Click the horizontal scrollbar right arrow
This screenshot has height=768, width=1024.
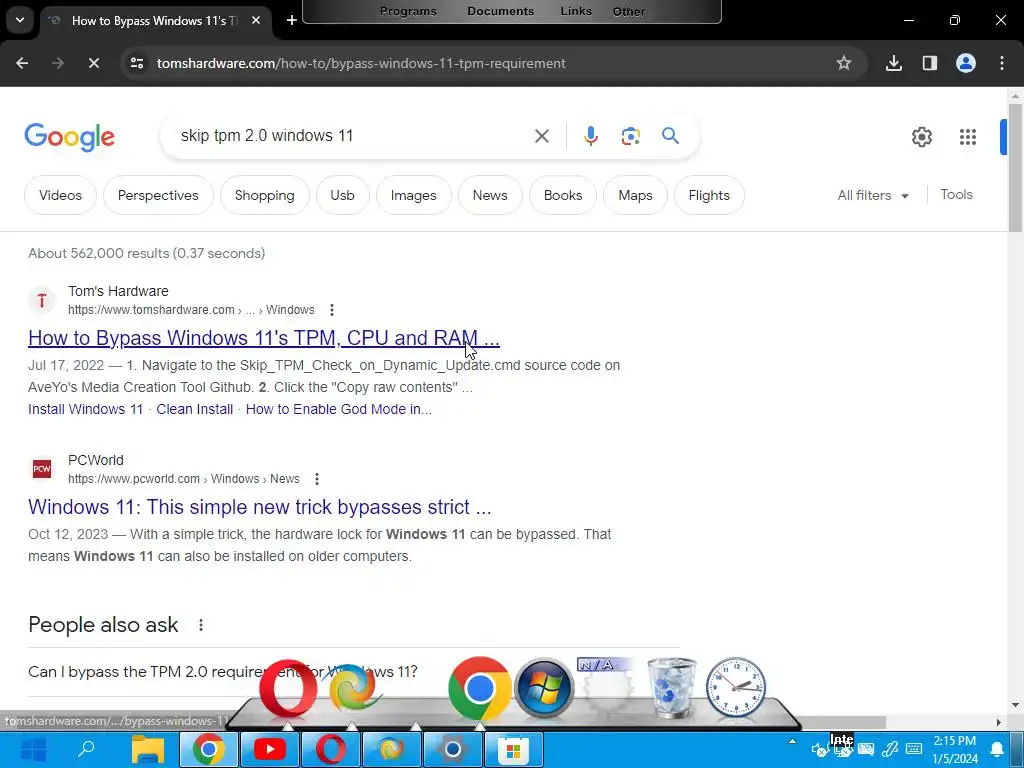tap(999, 722)
